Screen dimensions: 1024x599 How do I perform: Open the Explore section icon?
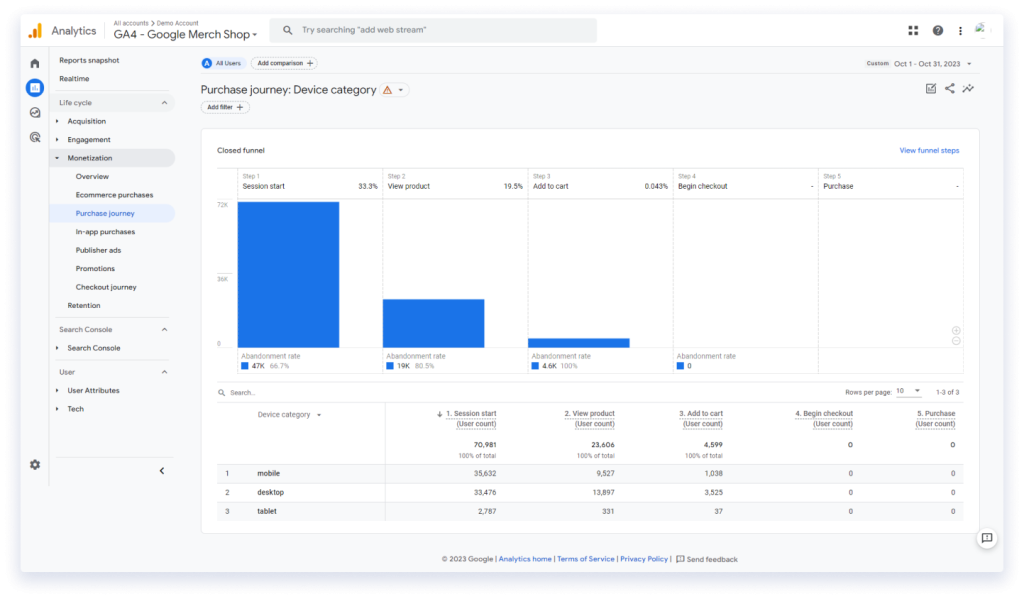(x=34, y=112)
